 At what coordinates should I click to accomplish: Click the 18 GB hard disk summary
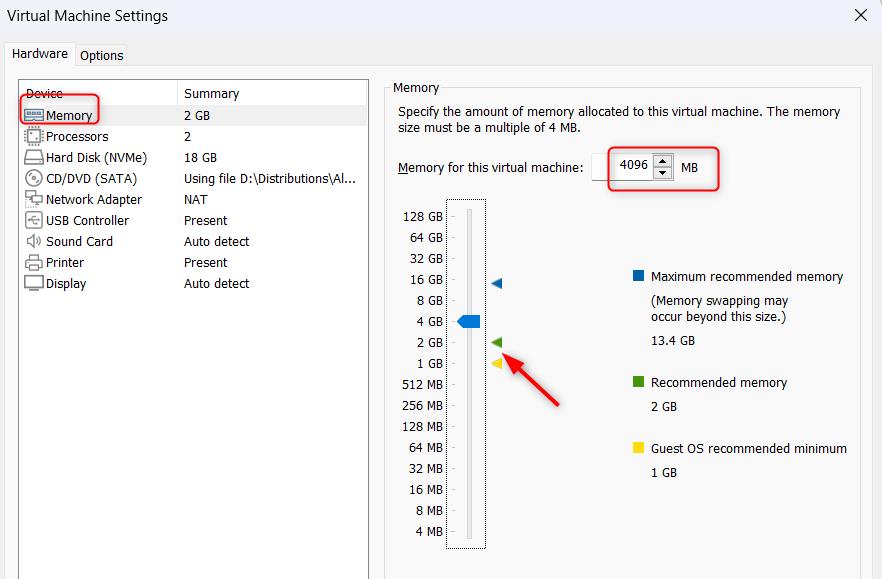tap(200, 158)
